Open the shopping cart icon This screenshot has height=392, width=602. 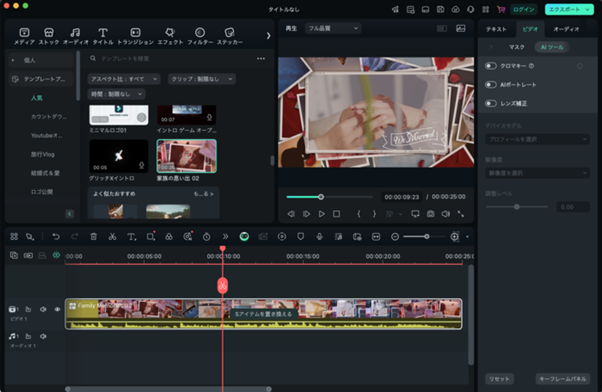click(x=501, y=9)
